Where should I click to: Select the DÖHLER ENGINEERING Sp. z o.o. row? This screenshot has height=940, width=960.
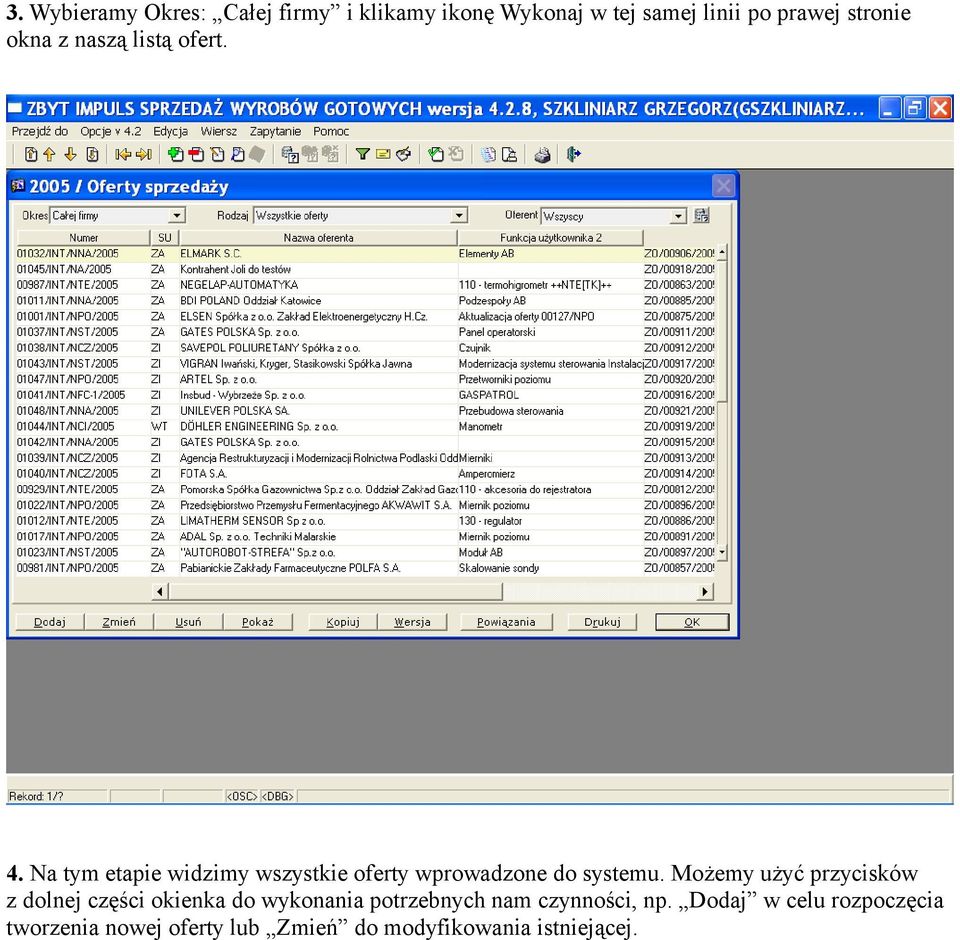(x=366, y=427)
